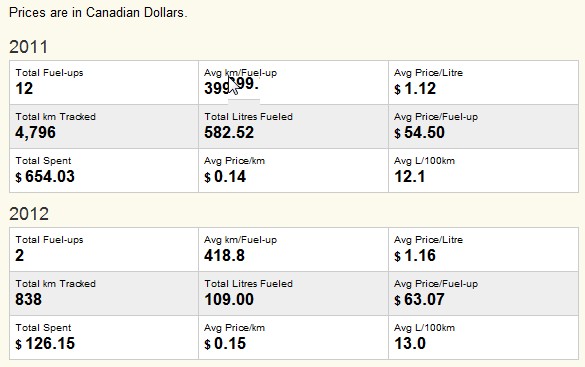
Task: Click the 2011 Avg Price/Litre value $1.12
Action: click(415, 89)
